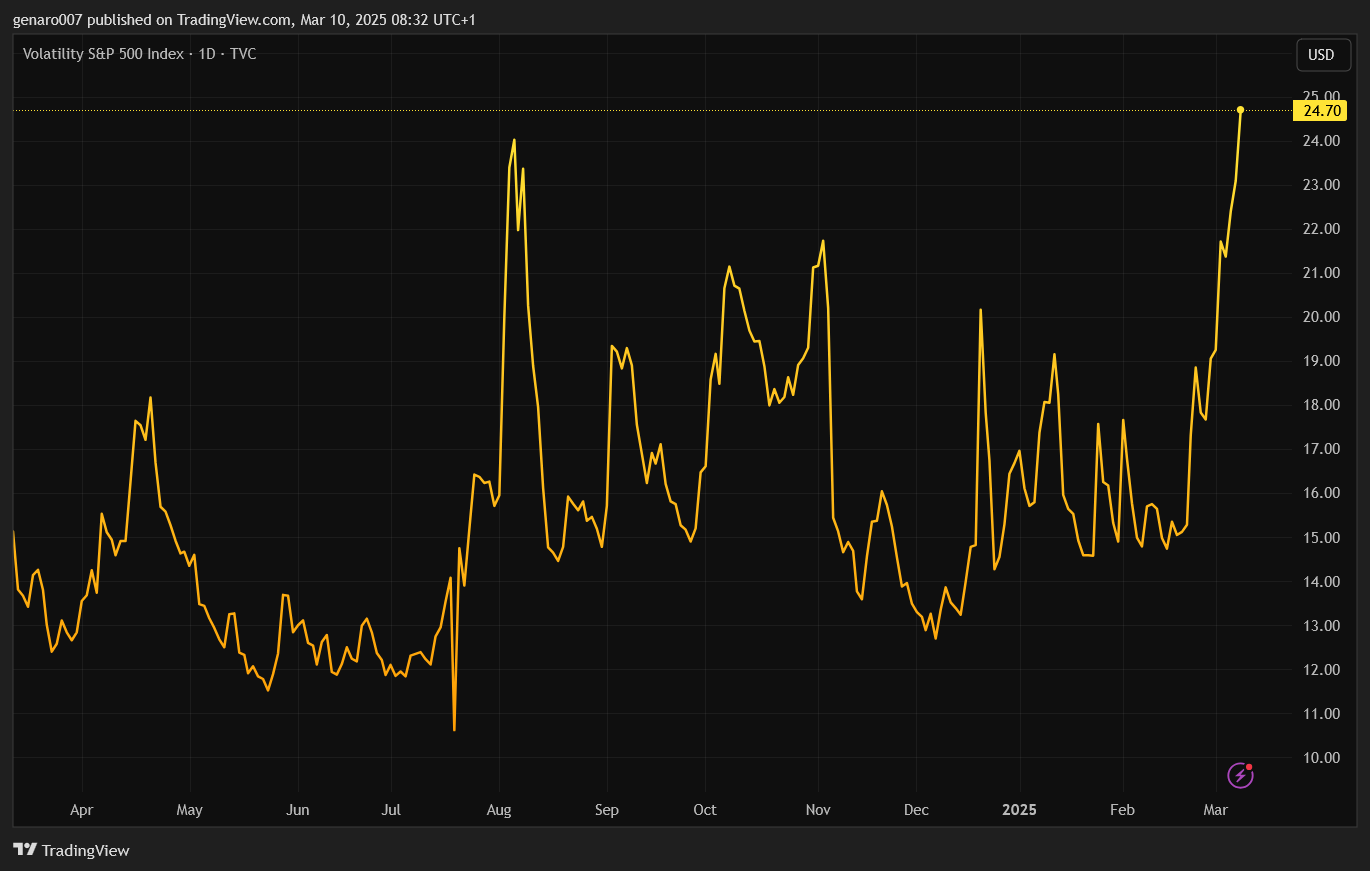Click the 23.00 price axis label

point(1320,185)
